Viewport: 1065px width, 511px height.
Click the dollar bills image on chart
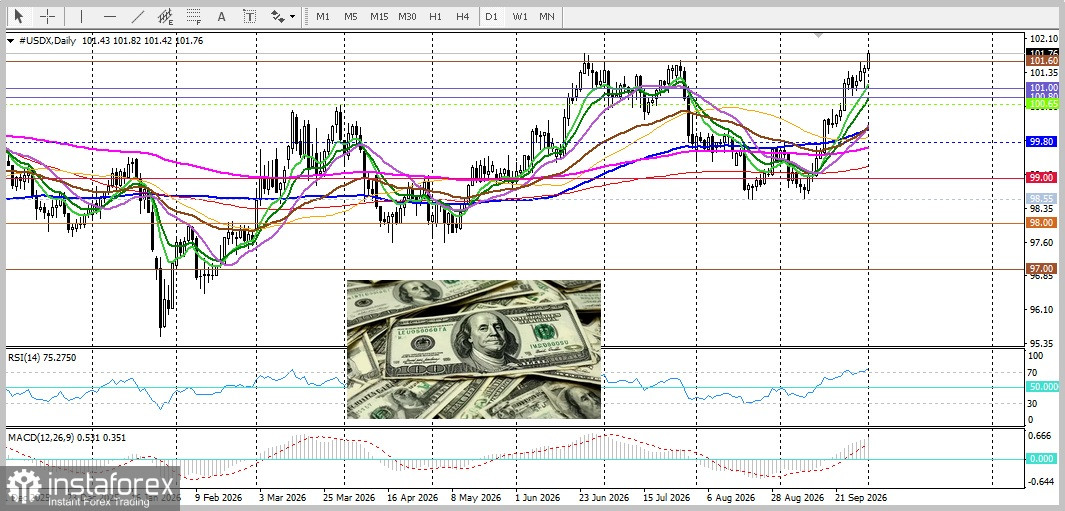coord(474,349)
